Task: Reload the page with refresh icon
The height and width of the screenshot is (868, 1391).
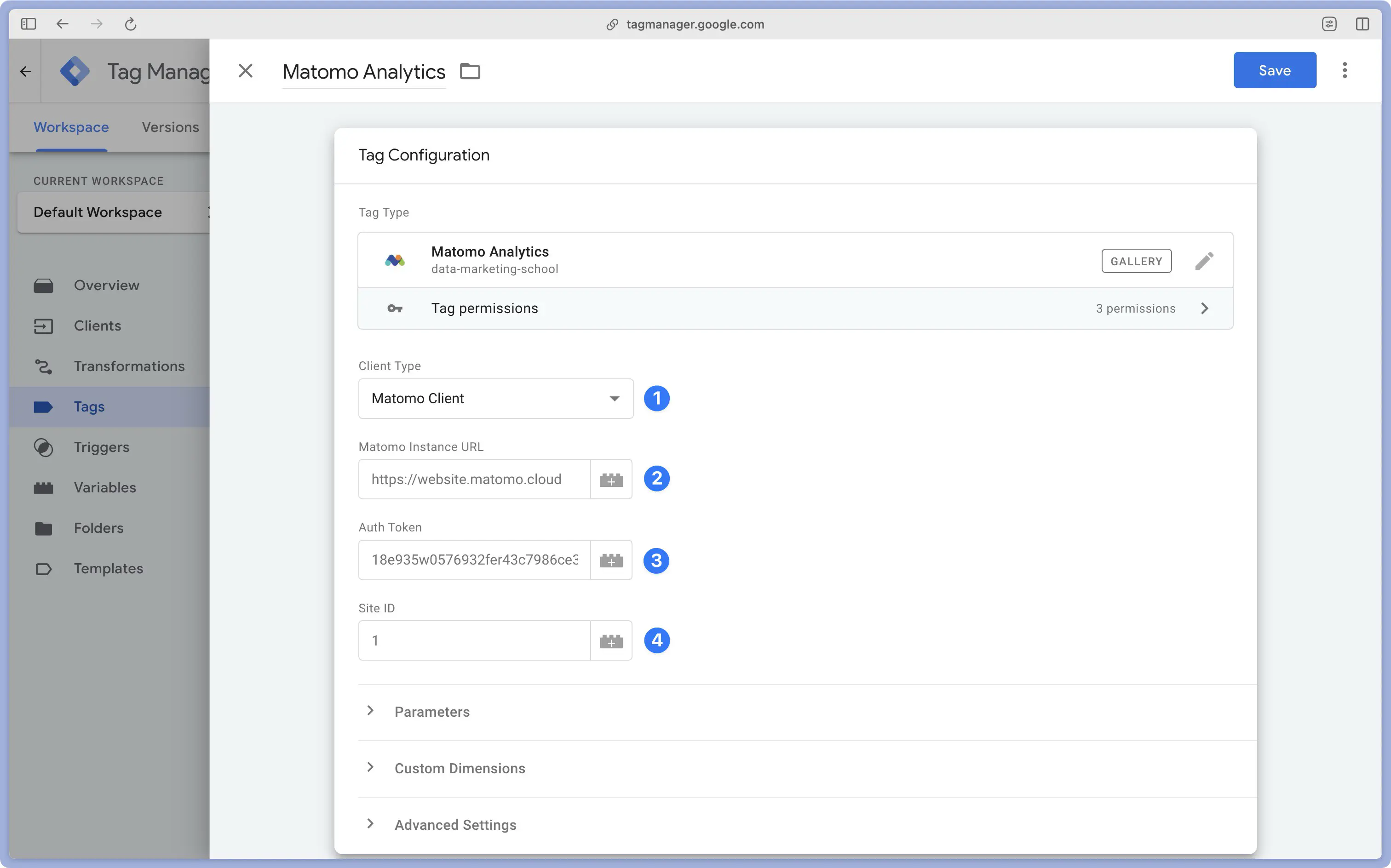Action: 131,24
